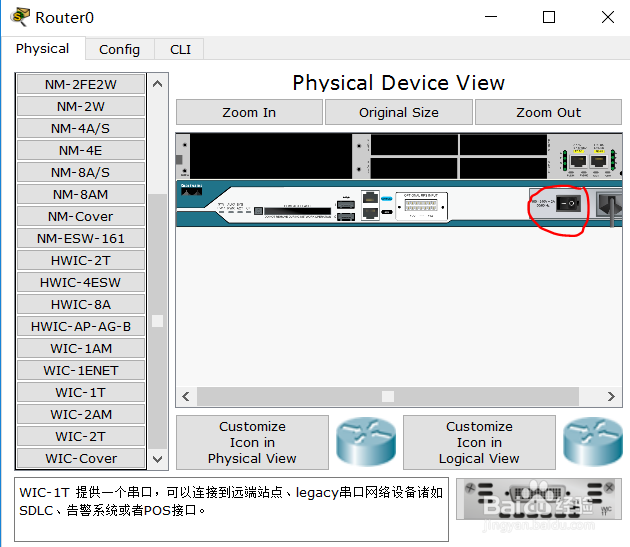Image resolution: width=630 pixels, height=547 pixels.
Task: Click left arrow of device view scrollbar
Action: tap(186, 397)
